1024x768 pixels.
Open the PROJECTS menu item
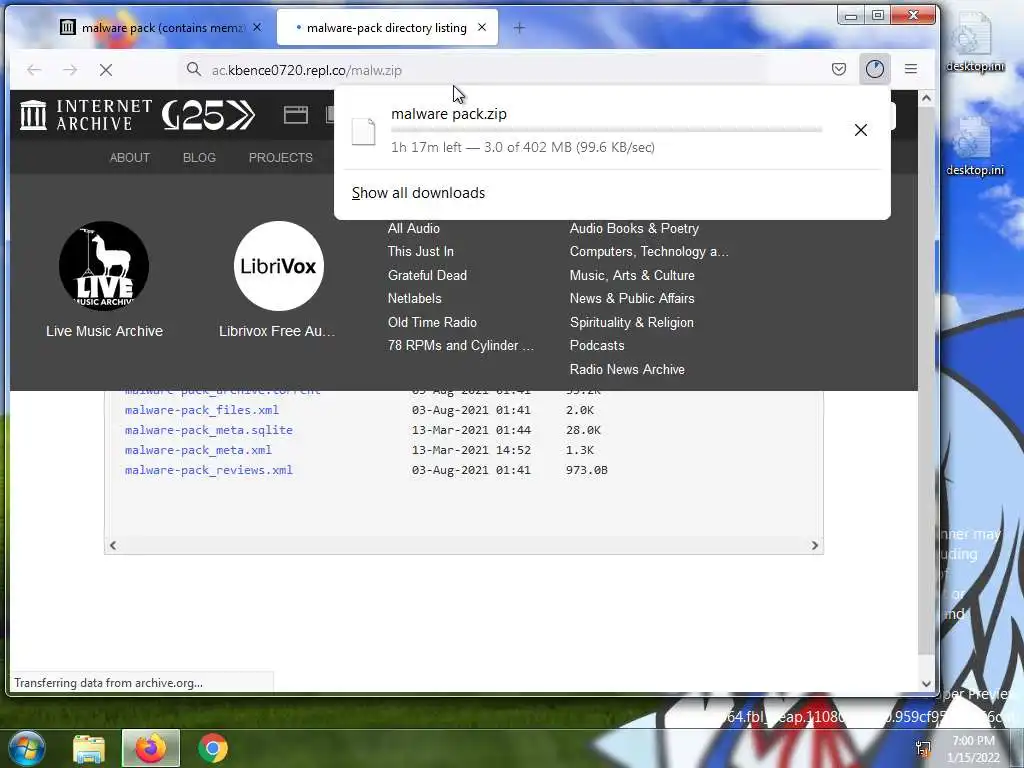click(281, 157)
